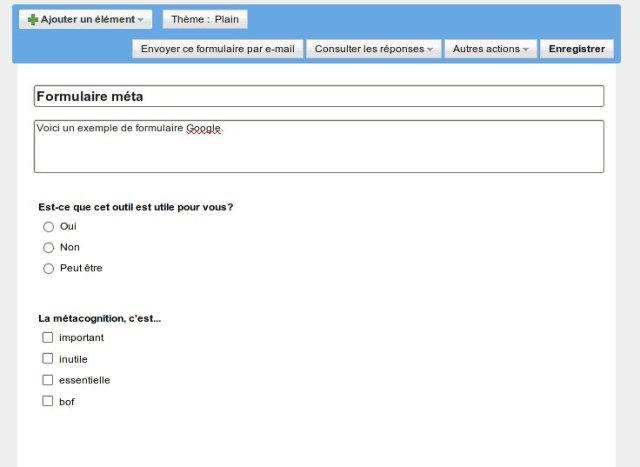Screen dimensions: 640x467
Task: Tick the essentielle checkbox
Action: (x=48, y=380)
